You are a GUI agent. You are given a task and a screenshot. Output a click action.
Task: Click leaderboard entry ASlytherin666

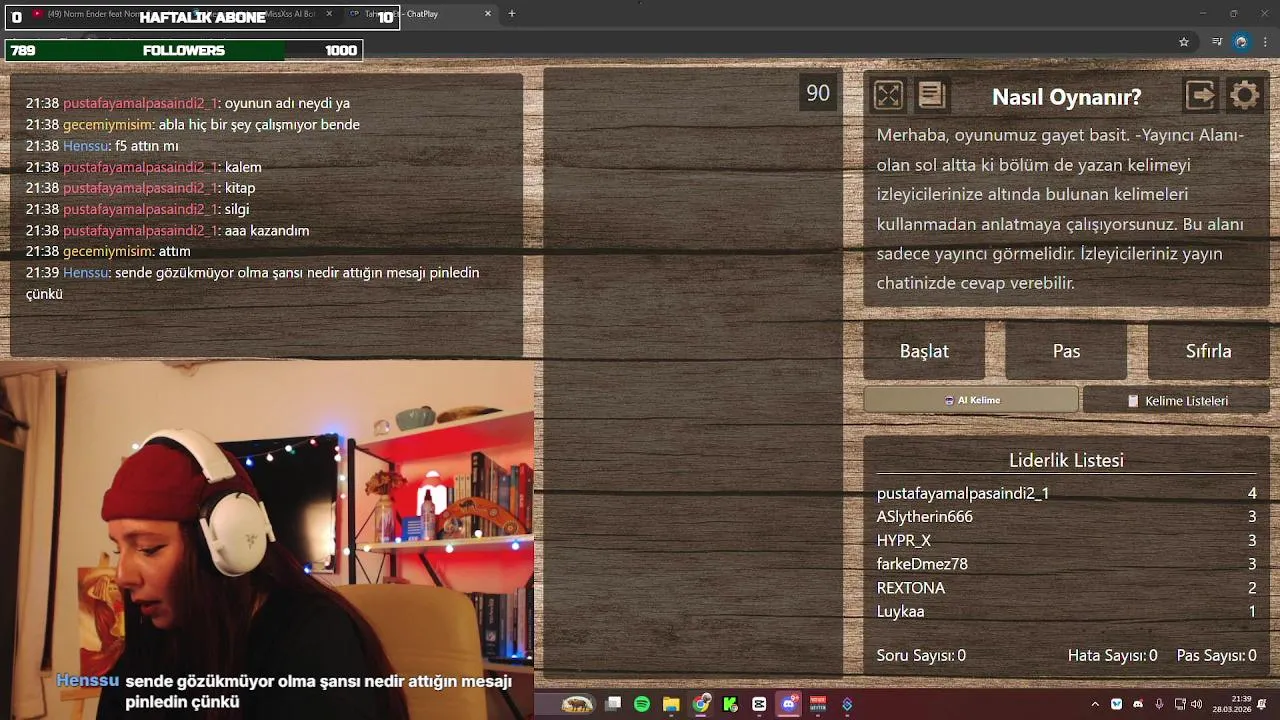1066,517
